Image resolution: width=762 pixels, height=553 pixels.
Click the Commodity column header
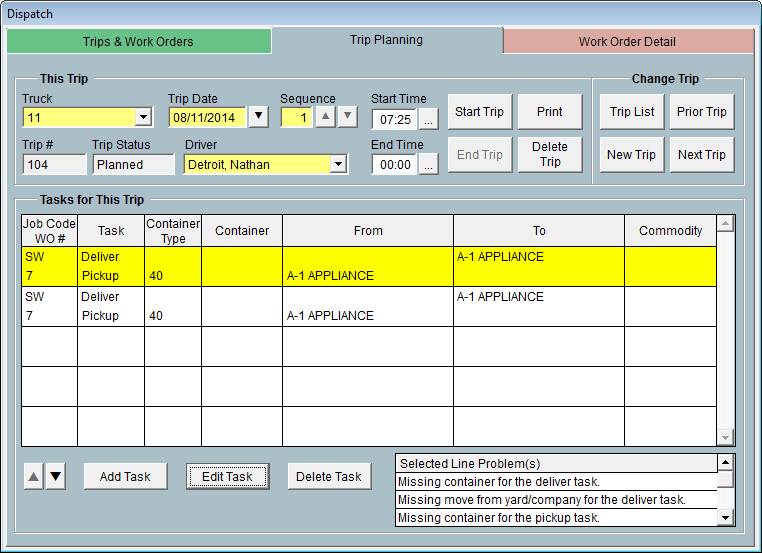pos(670,231)
